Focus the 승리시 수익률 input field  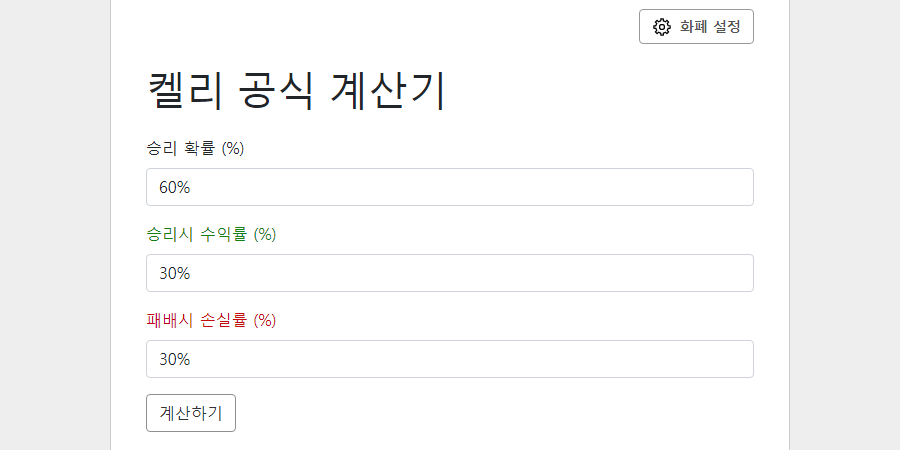coord(449,273)
